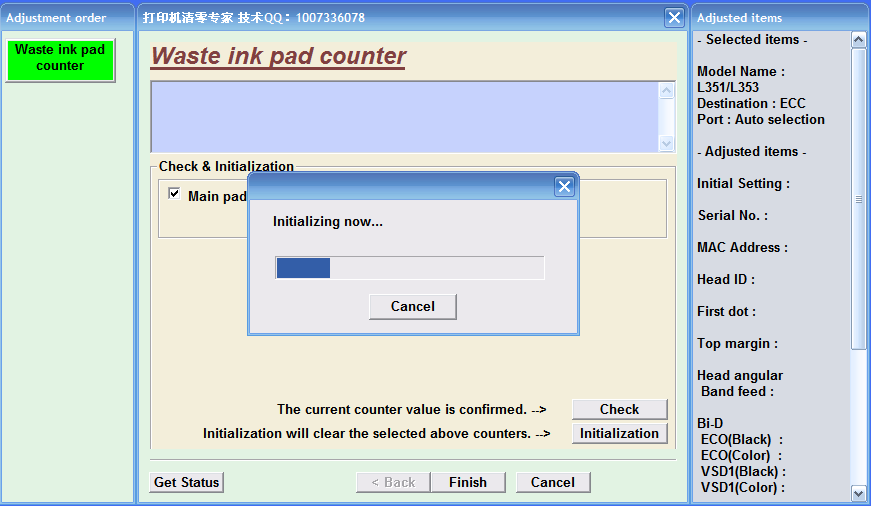The width and height of the screenshot is (871, 506).
Task: Cancel the initialization in the progress dialog
Action: point(412,306)
